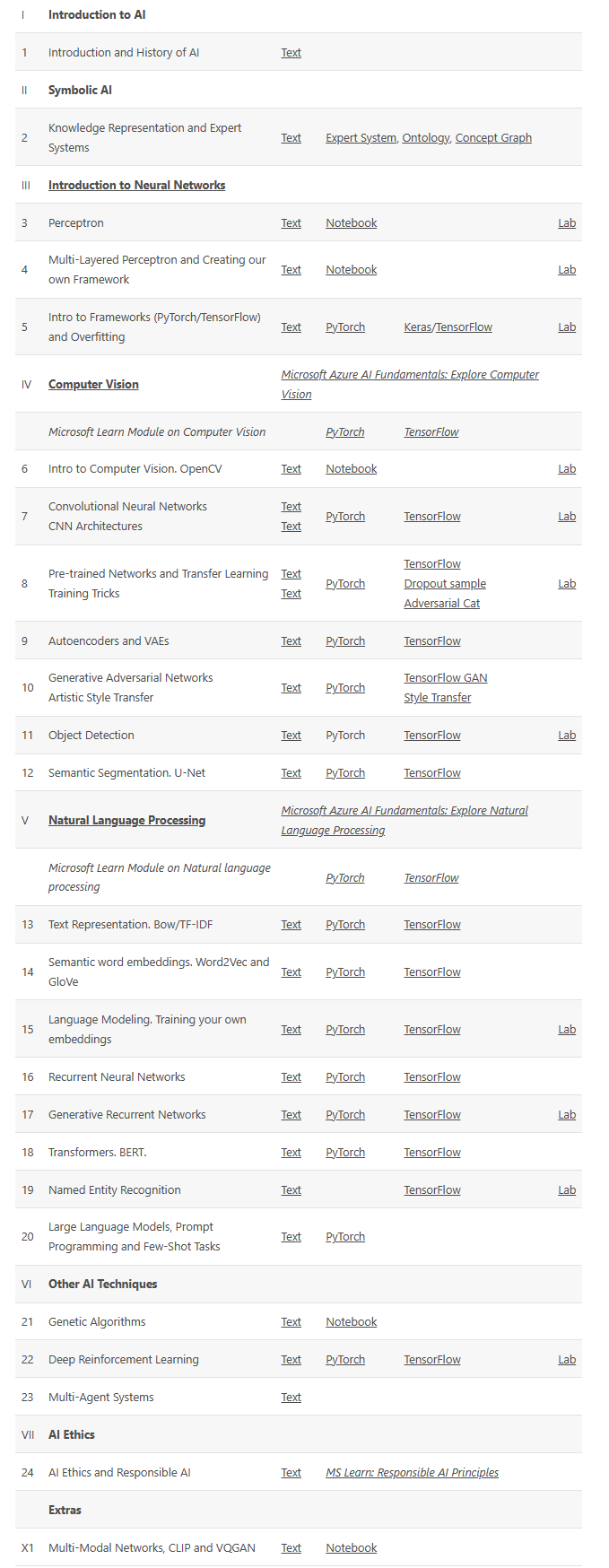The image size is (609, 1568).
Task: Open Lab link for Generative Recurrent Networks
Action: tap(567, 1115)
